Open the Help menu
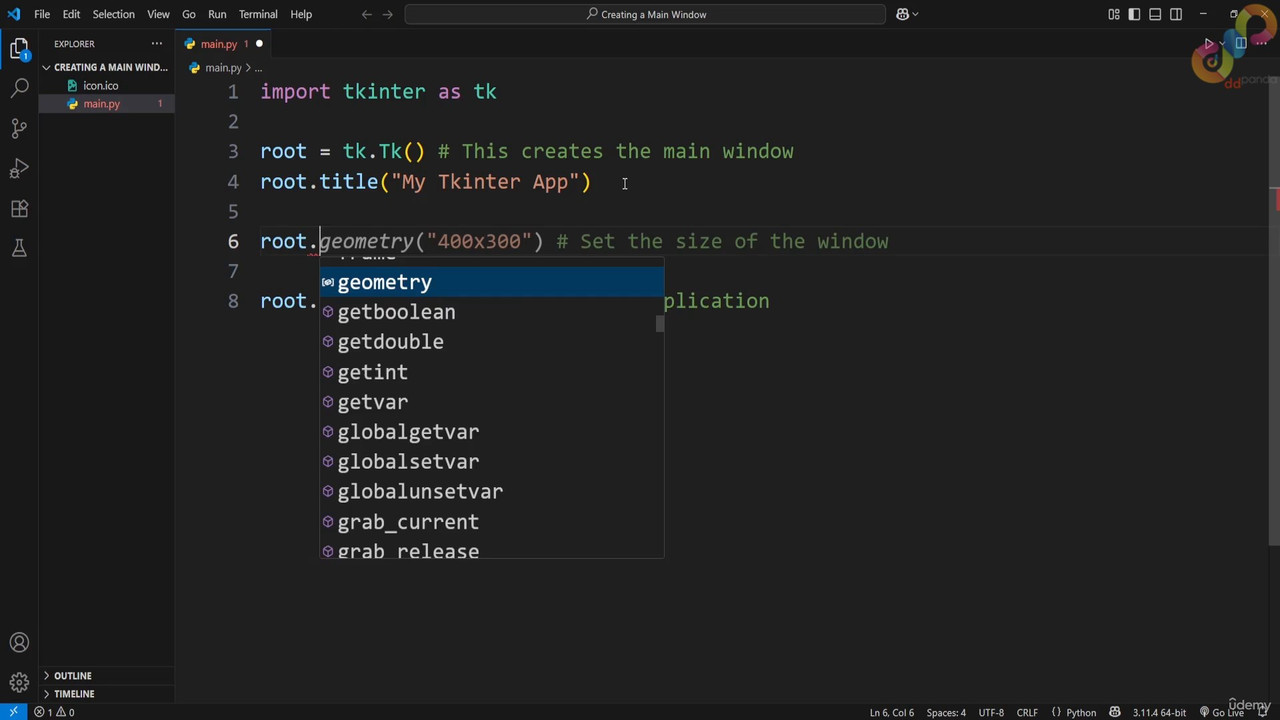This screenshot has width=1280, height=720. [301, 14]
